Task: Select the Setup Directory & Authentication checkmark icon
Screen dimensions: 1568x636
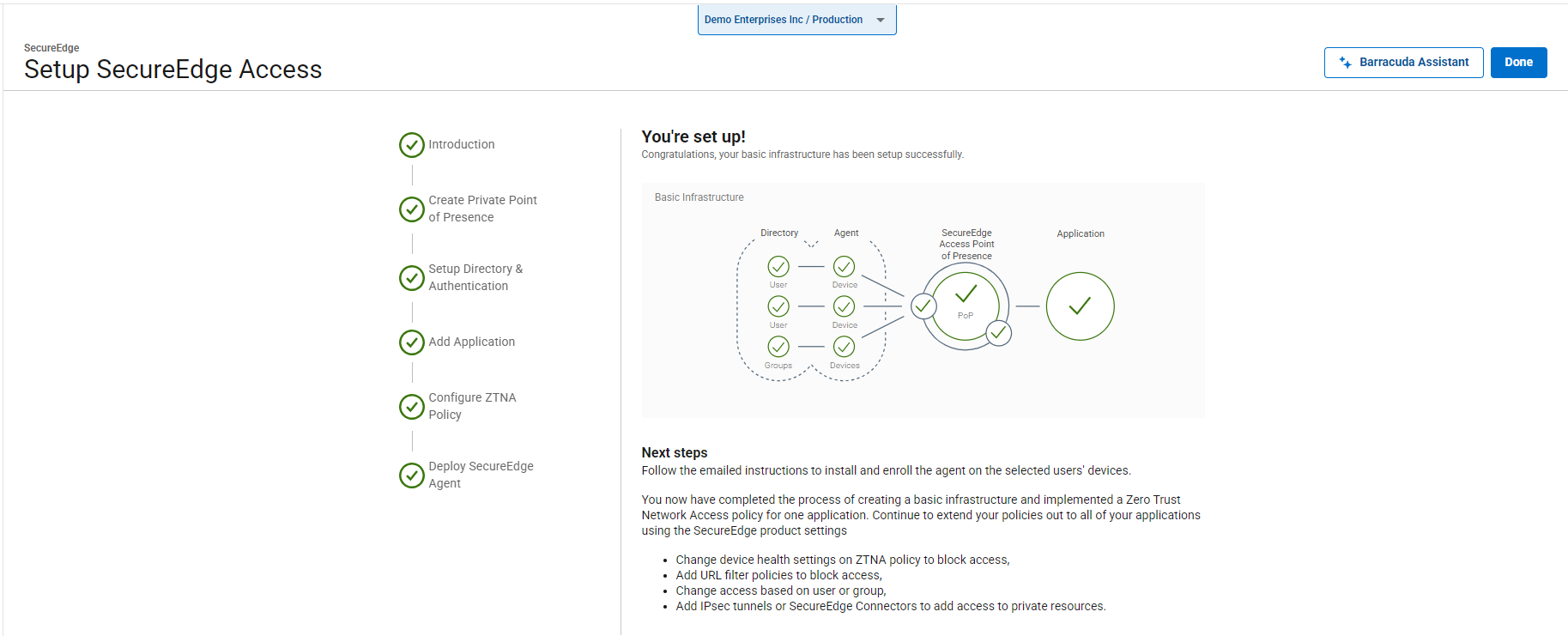Action: point(412,277)
